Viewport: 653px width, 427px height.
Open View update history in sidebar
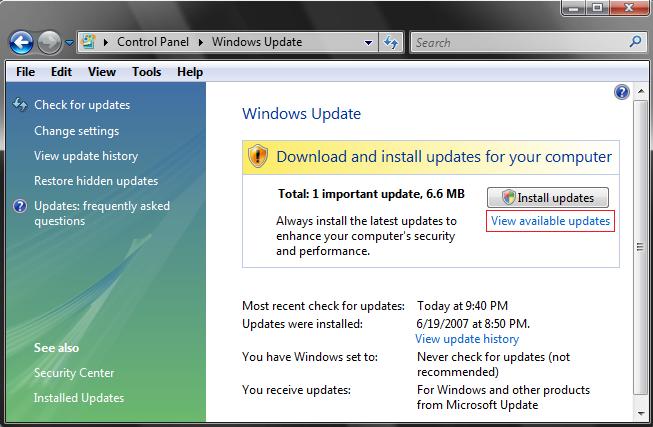point(86,156)
